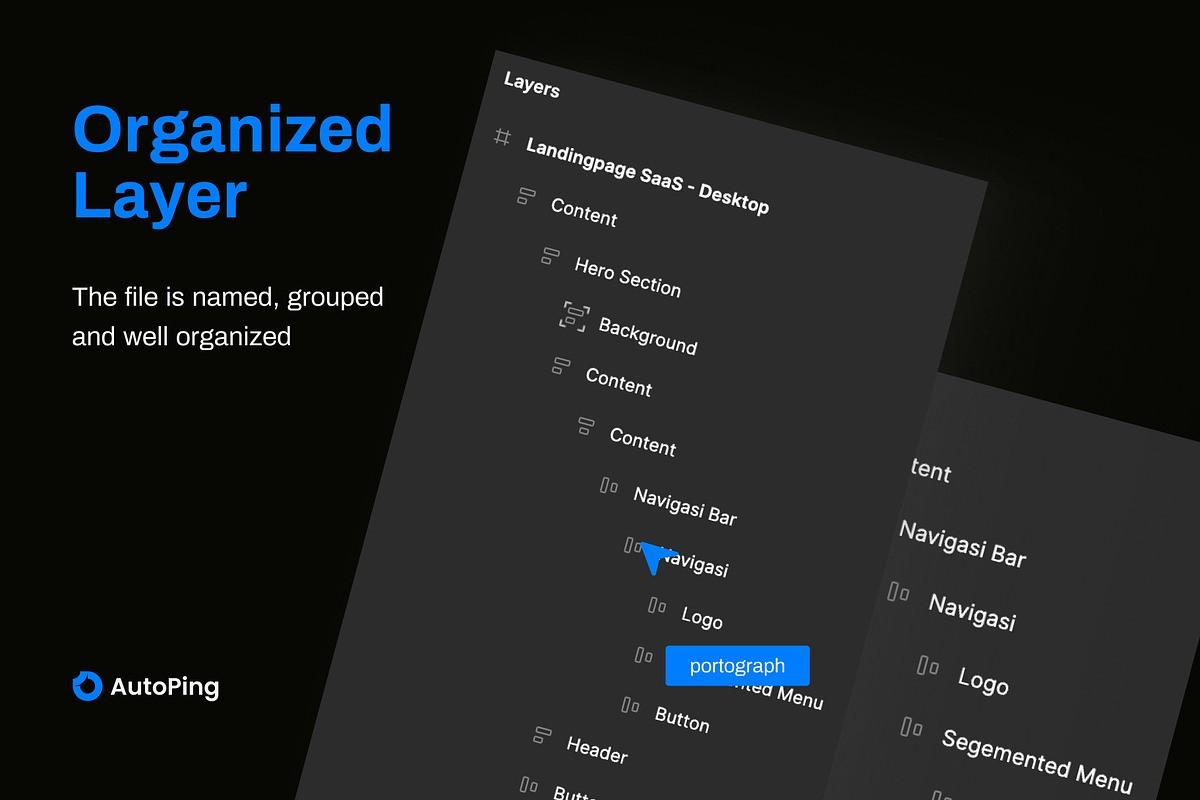Screen dimensions: 1200x800
Task: Click the frame icon beside Landingpage SaaS - Desktop
Action: point(503,137)
